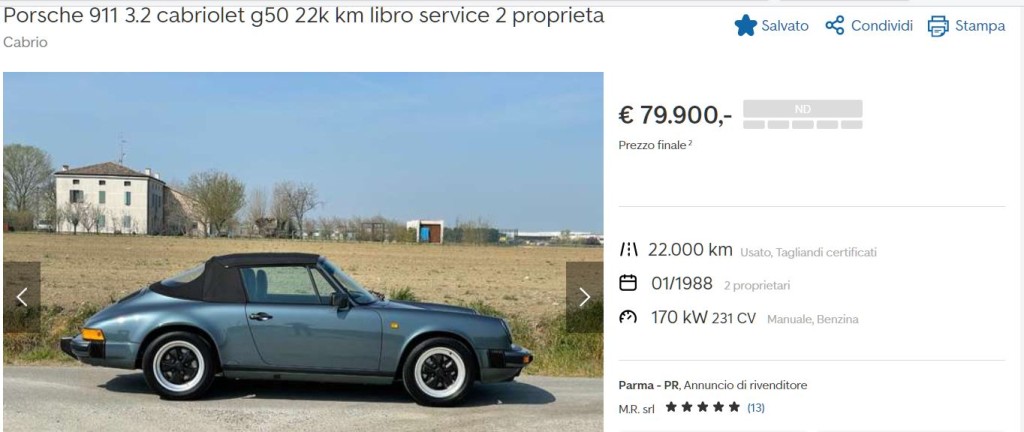This screenshot has height=432, width=1024.
Task: Click the share Condividi icon
Action: pos(835,26)
